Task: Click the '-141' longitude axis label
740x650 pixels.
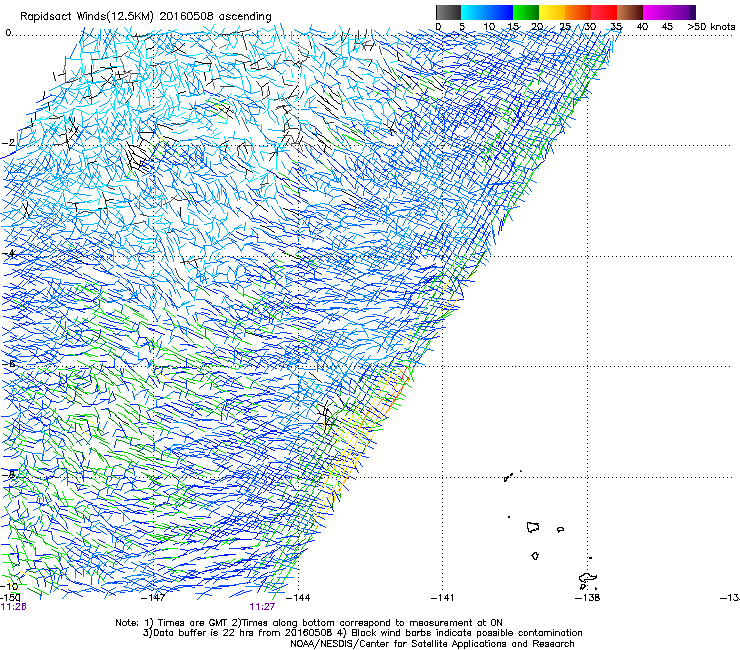Action: point(442,598)
